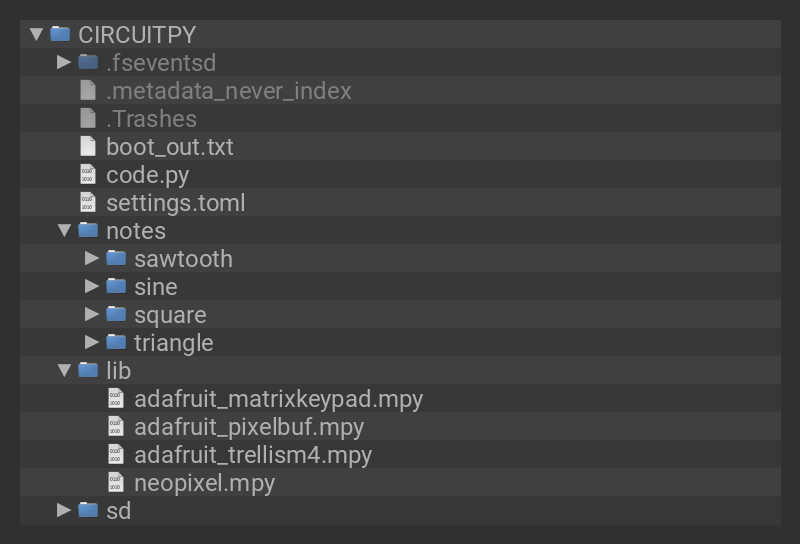The width and height of the screenshot is (800, 544).
Task: Click the CIRCUITPY drive folder icon
Action: pos(60,35)
